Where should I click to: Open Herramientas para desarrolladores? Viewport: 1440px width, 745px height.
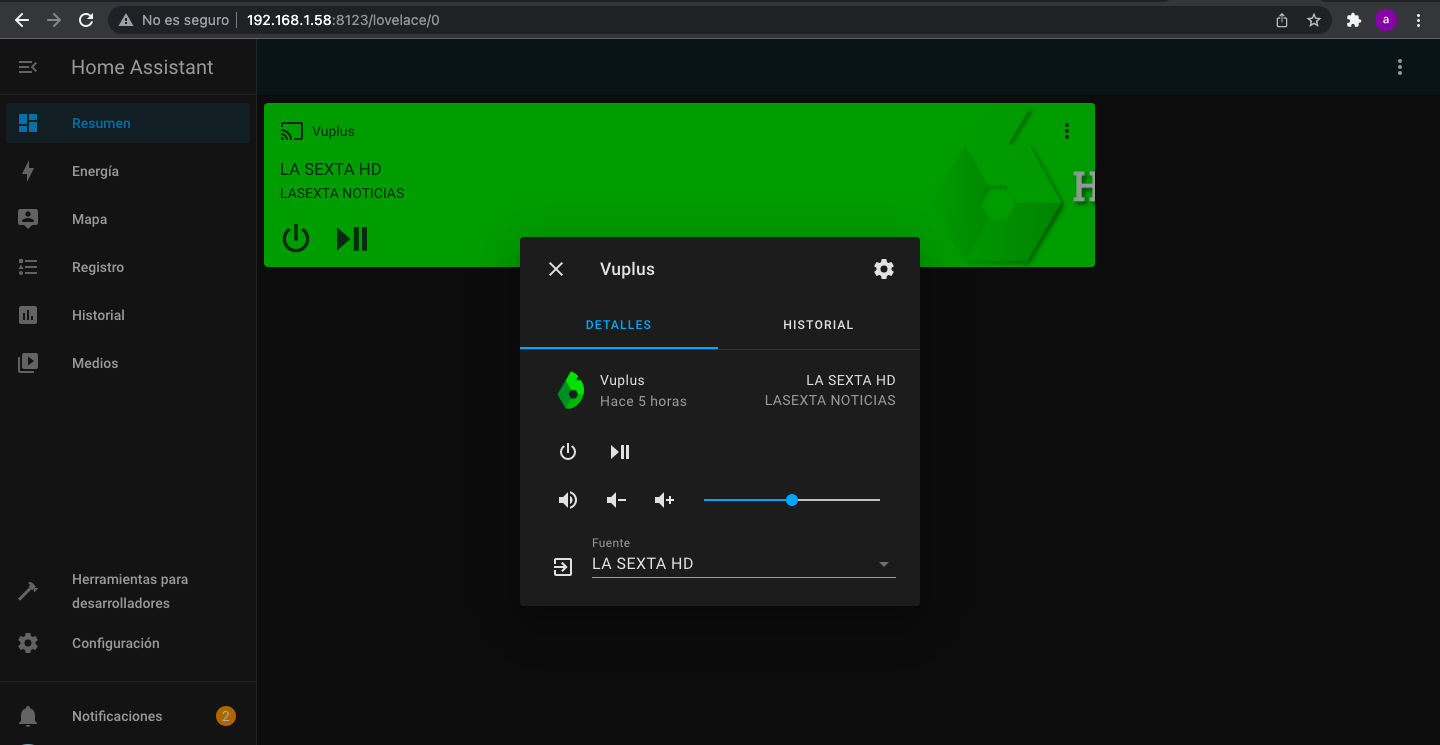coord(129,591)
